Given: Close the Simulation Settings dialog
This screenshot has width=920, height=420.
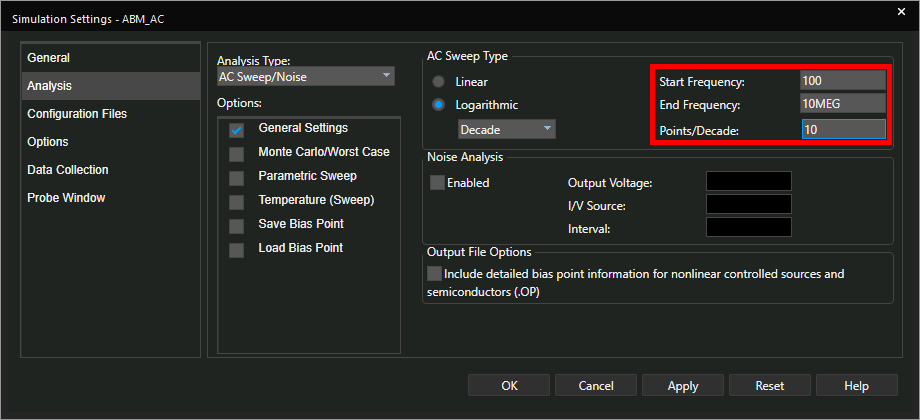Looking at the screenshot, I should pyautogui.click(x=901, y=11).
